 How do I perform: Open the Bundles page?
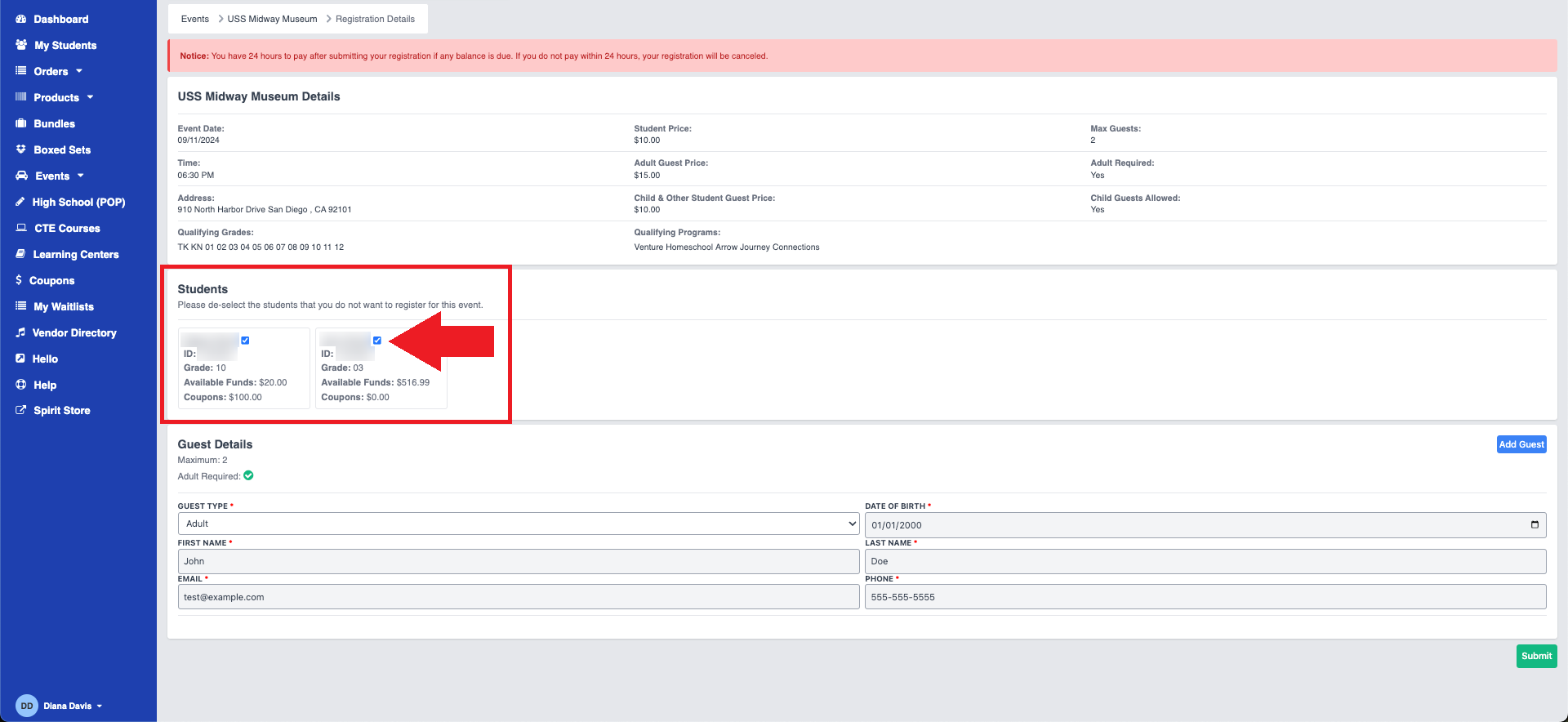tap(55, 123)
